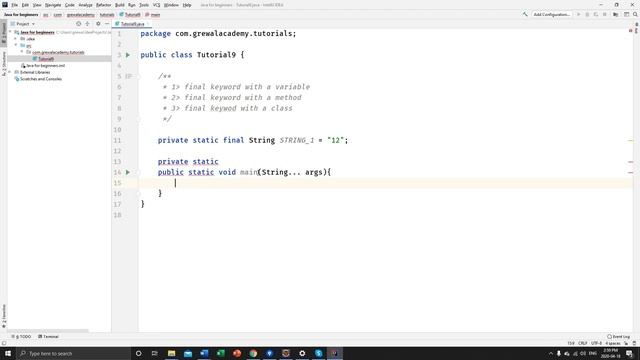Screen dimensions: 640x360
Task: Click the Debug icon in the toolbar
Action: [587, 14]
